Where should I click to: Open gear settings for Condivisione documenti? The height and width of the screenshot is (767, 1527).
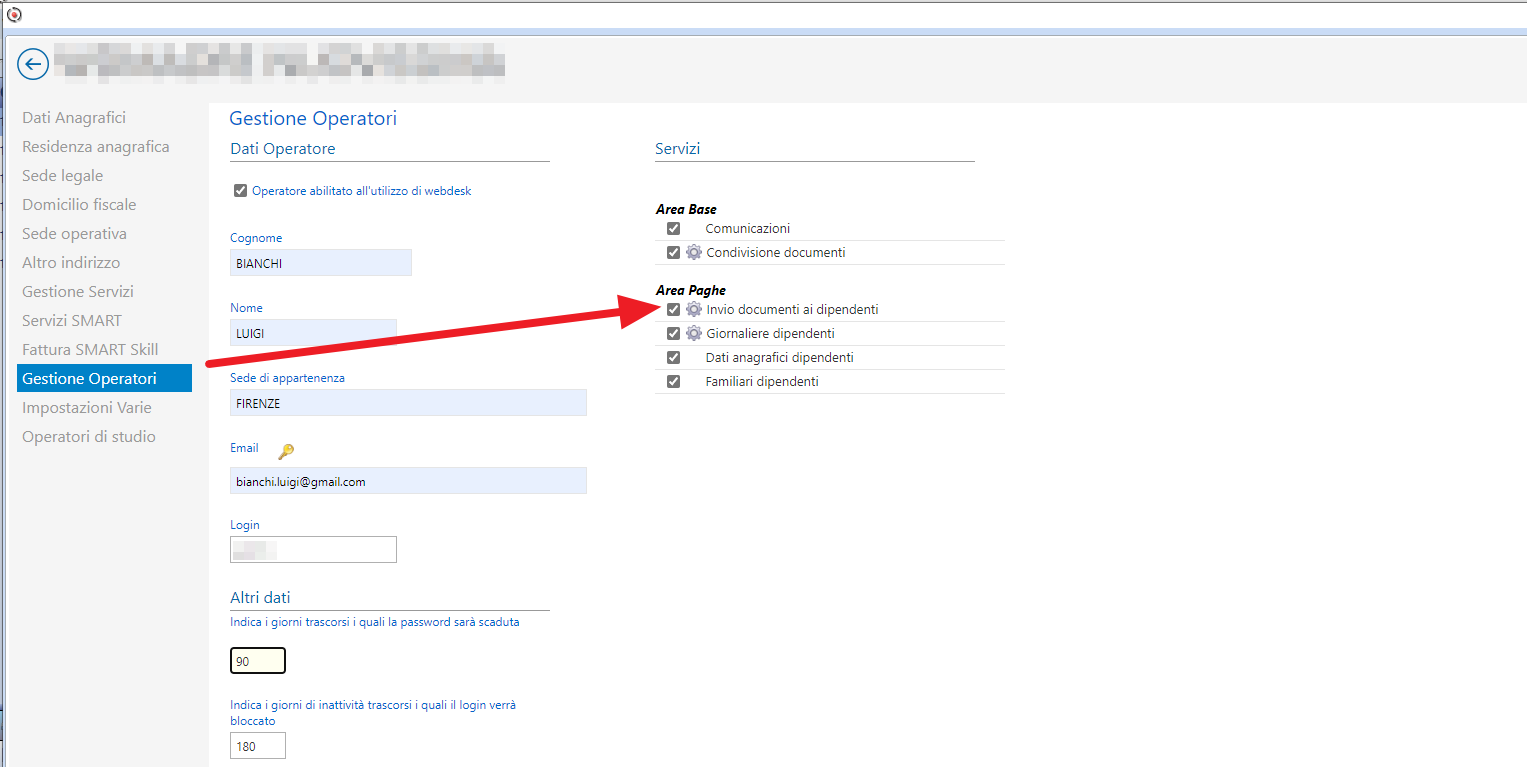pos(694,253)
